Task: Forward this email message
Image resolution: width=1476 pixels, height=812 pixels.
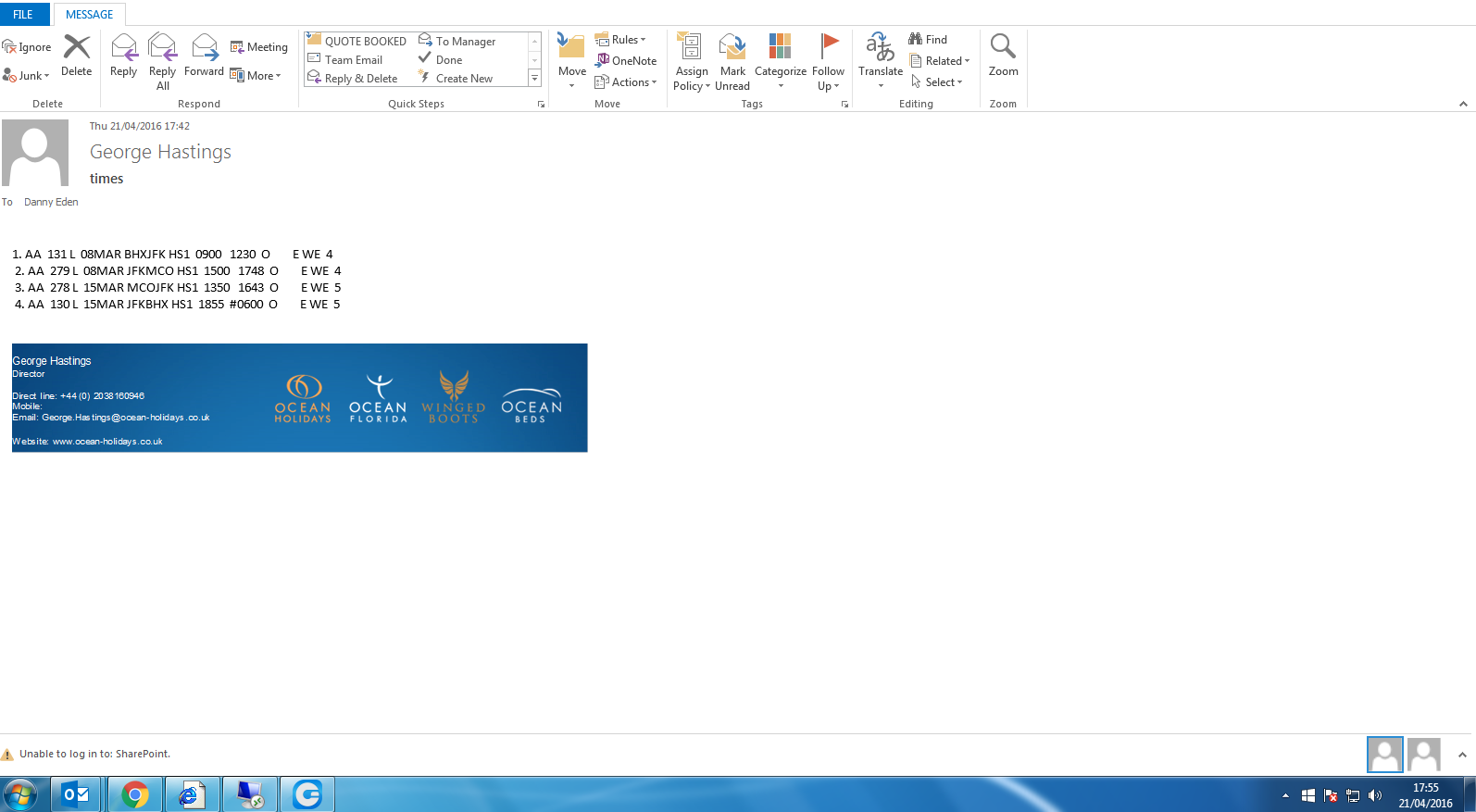Action: pyautogui.click(x=204, y=56)
